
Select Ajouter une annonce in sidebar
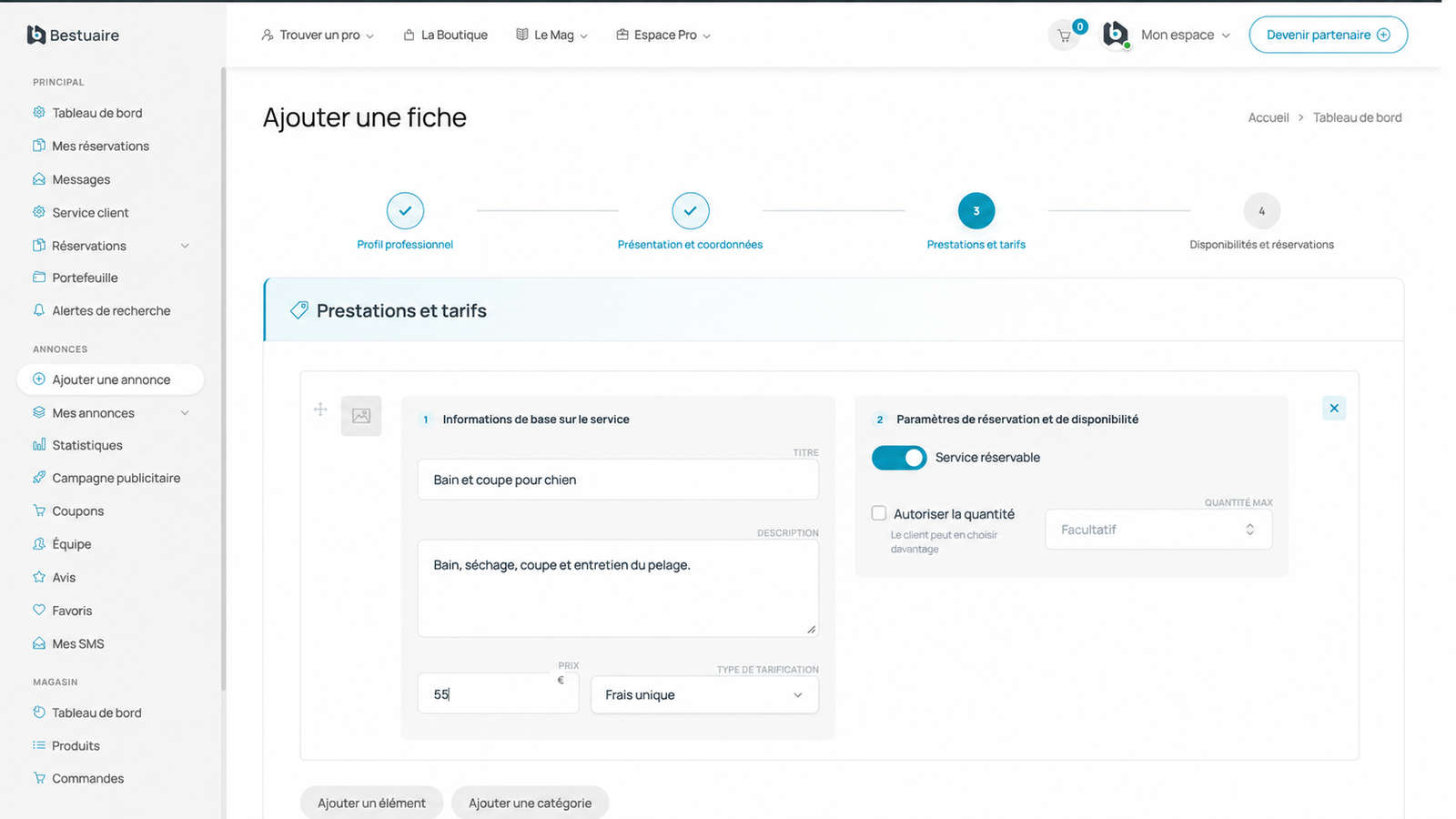pos(110,379)
